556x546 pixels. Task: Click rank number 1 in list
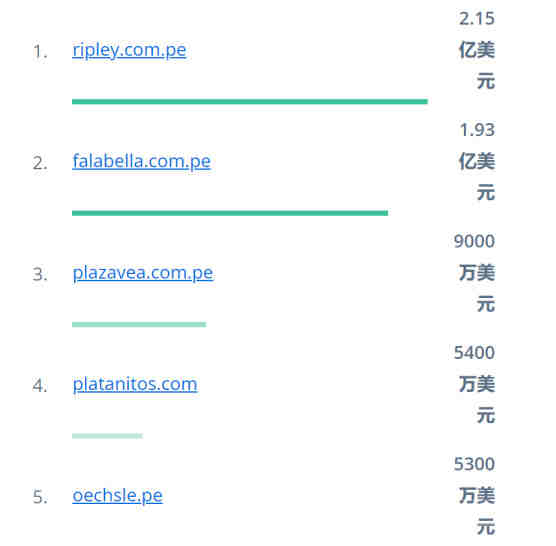pos(40,52)
